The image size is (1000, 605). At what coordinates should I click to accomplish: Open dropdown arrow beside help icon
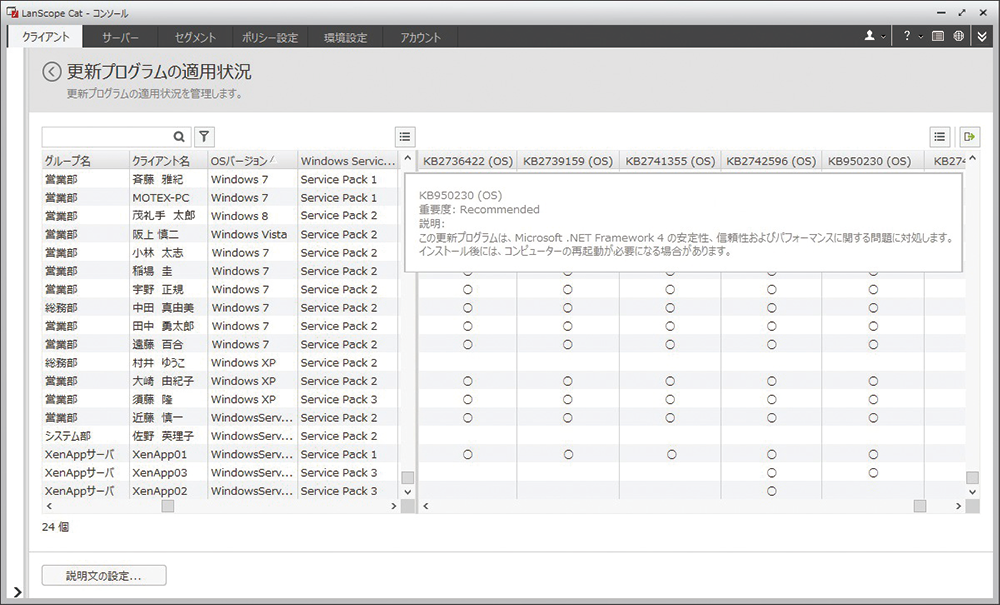pos(921,37)
